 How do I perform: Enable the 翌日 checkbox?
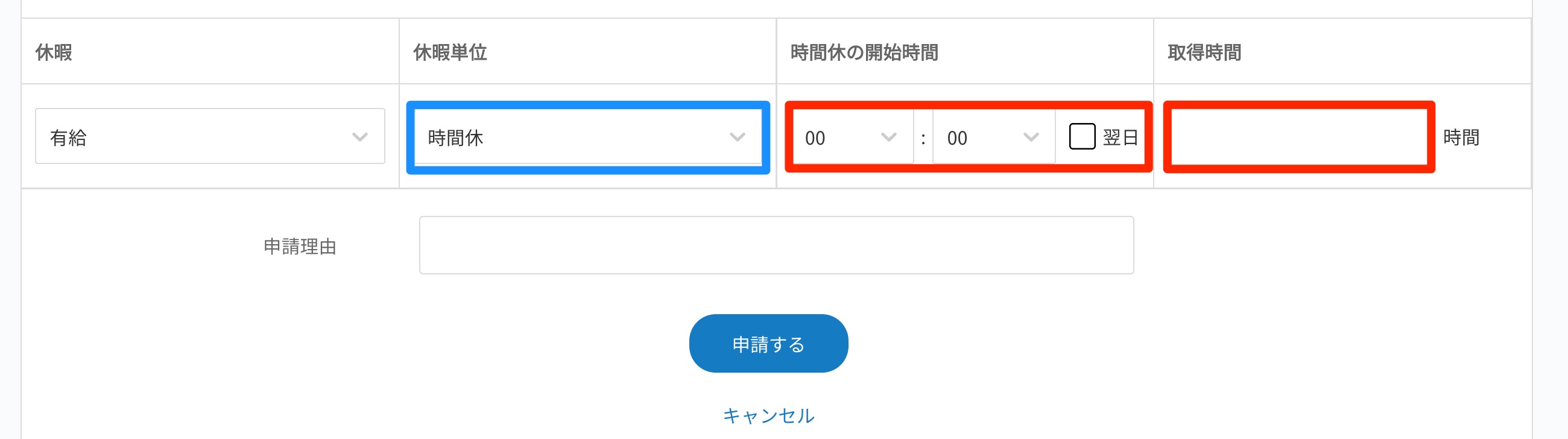pyautogui.click(x=1082, y=136)
